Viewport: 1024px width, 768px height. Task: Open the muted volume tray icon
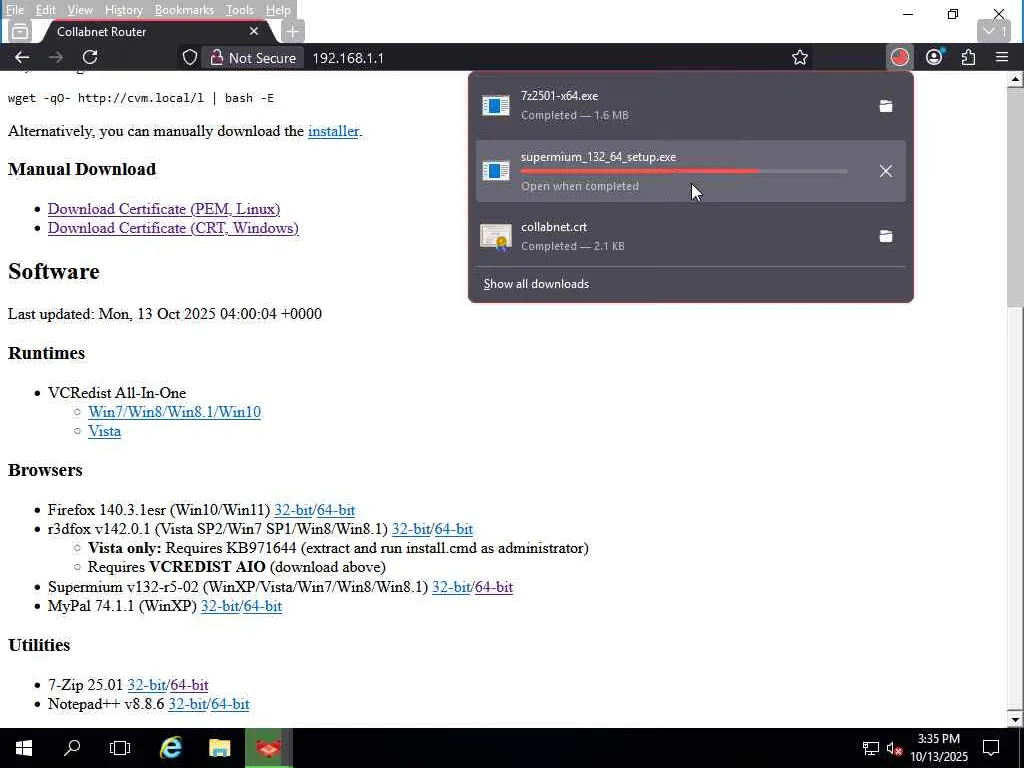(894, 748)
